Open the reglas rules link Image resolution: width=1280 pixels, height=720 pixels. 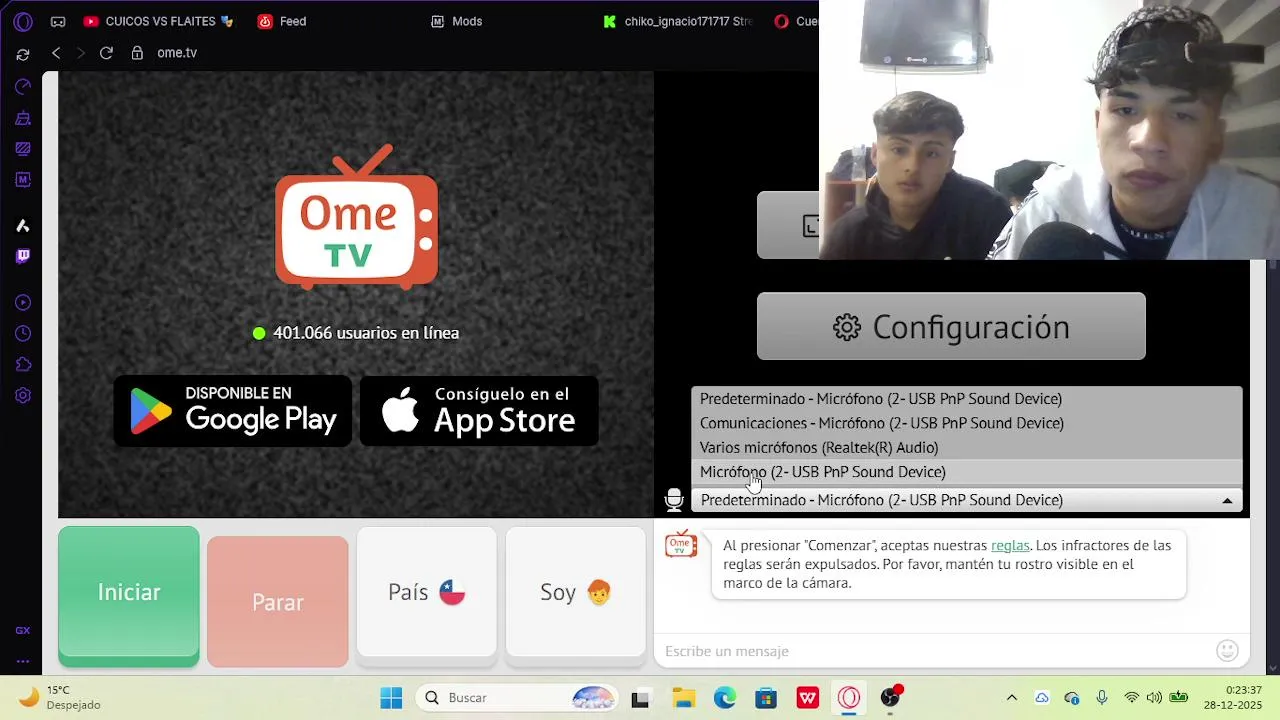coord(1010,546)
